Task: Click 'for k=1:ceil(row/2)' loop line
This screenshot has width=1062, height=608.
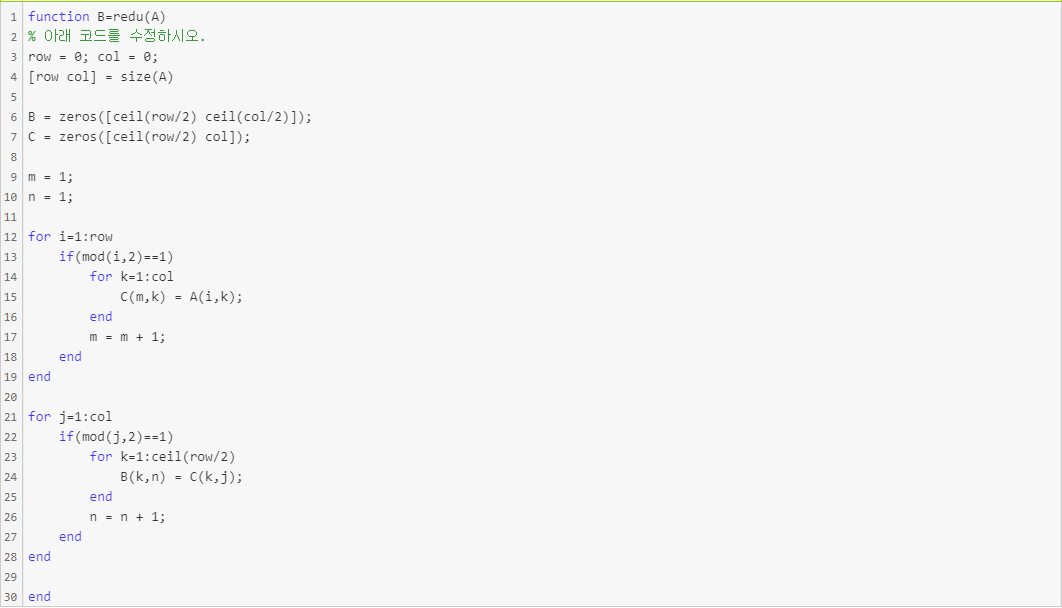Action: pos(163,457)
